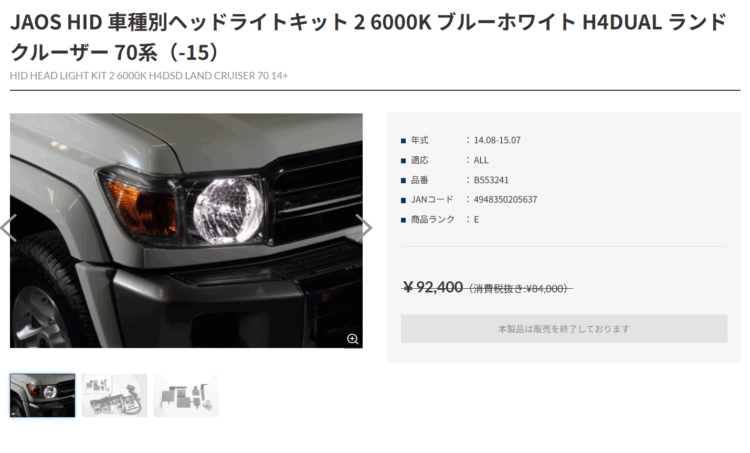Viewport: 750px width, 453px height.
Task: Select the third components thumbnail
Action: coord(186,396)
